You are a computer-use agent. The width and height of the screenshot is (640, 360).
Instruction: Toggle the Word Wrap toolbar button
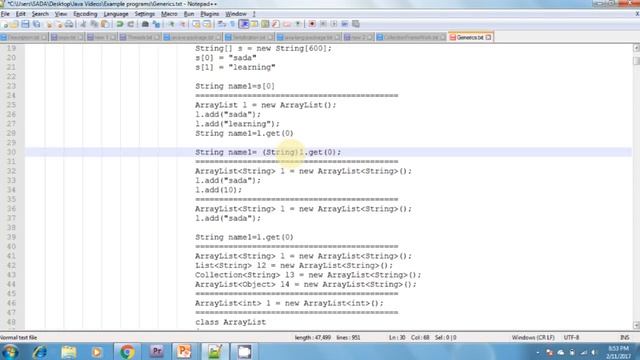(222, 24)
